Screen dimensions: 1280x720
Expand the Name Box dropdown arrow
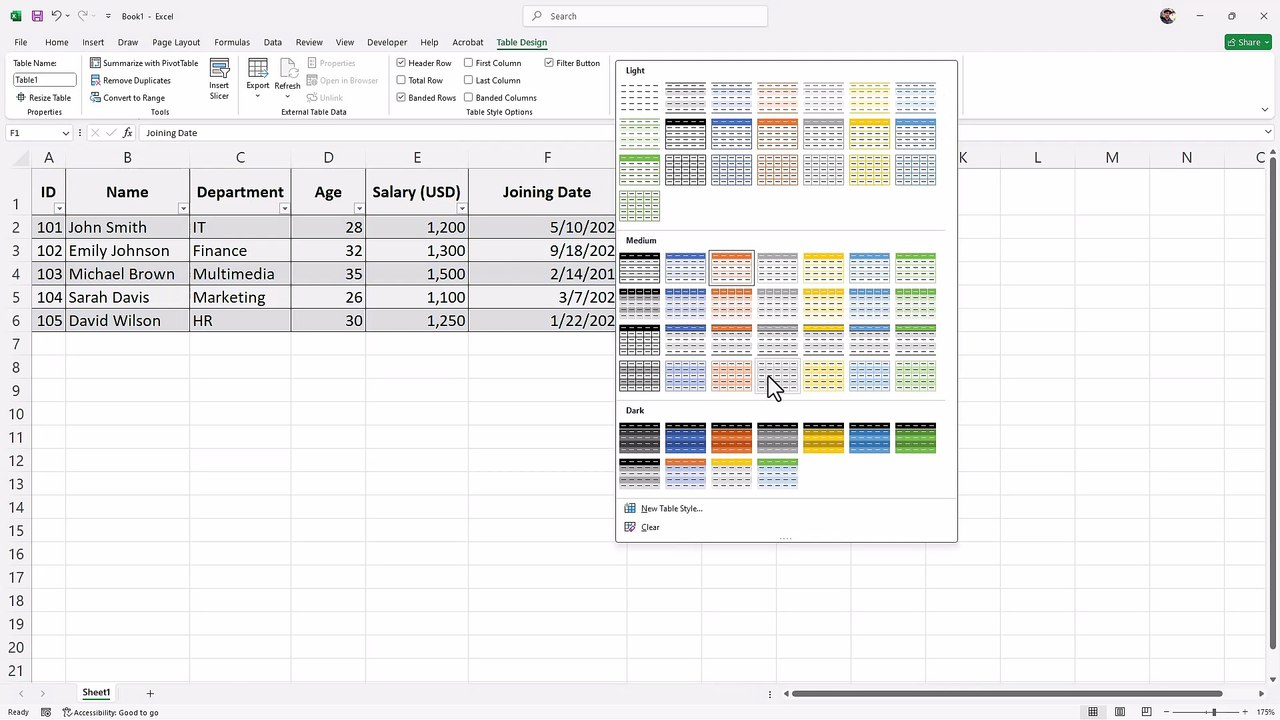tap(66, 133)
